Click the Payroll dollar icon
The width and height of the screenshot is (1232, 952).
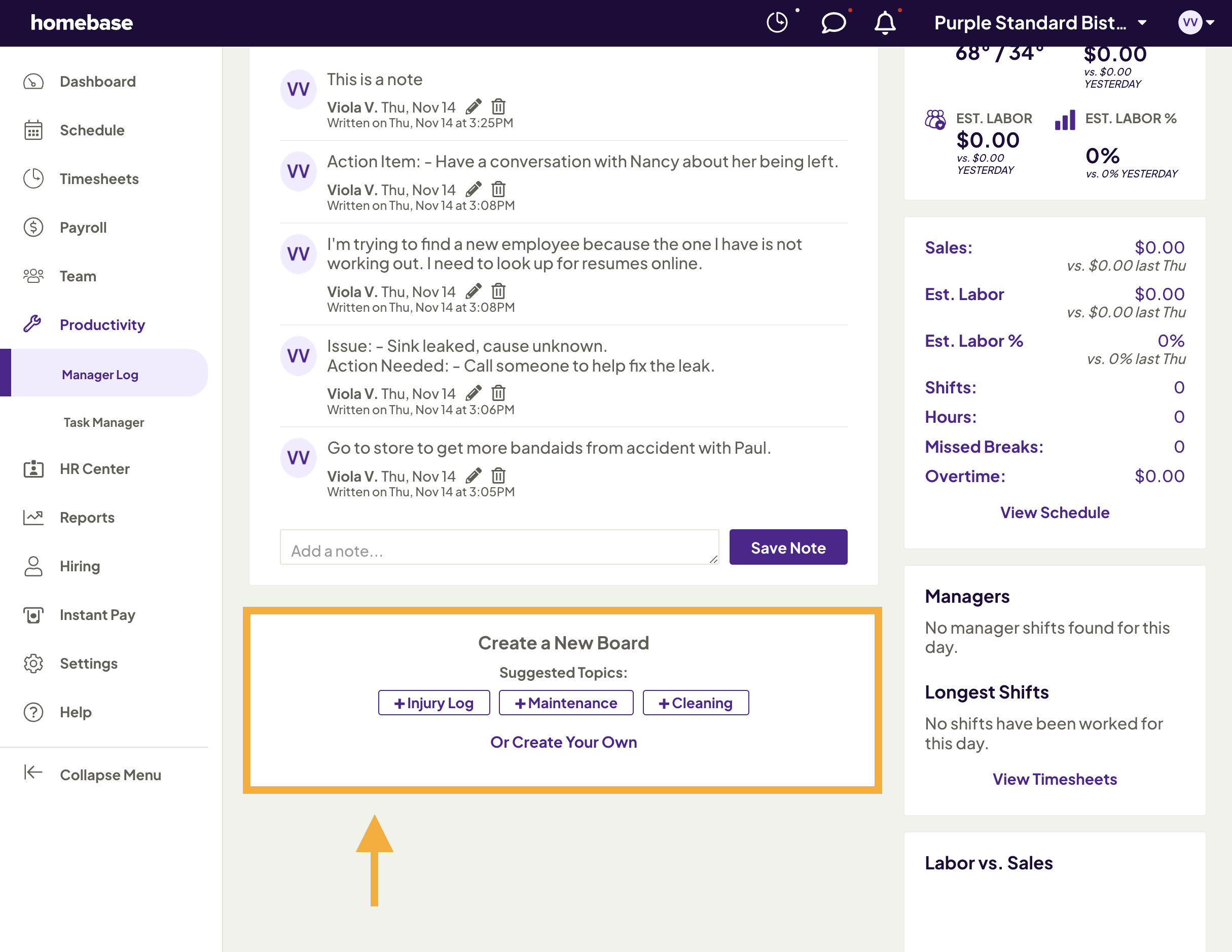(33, 227)
